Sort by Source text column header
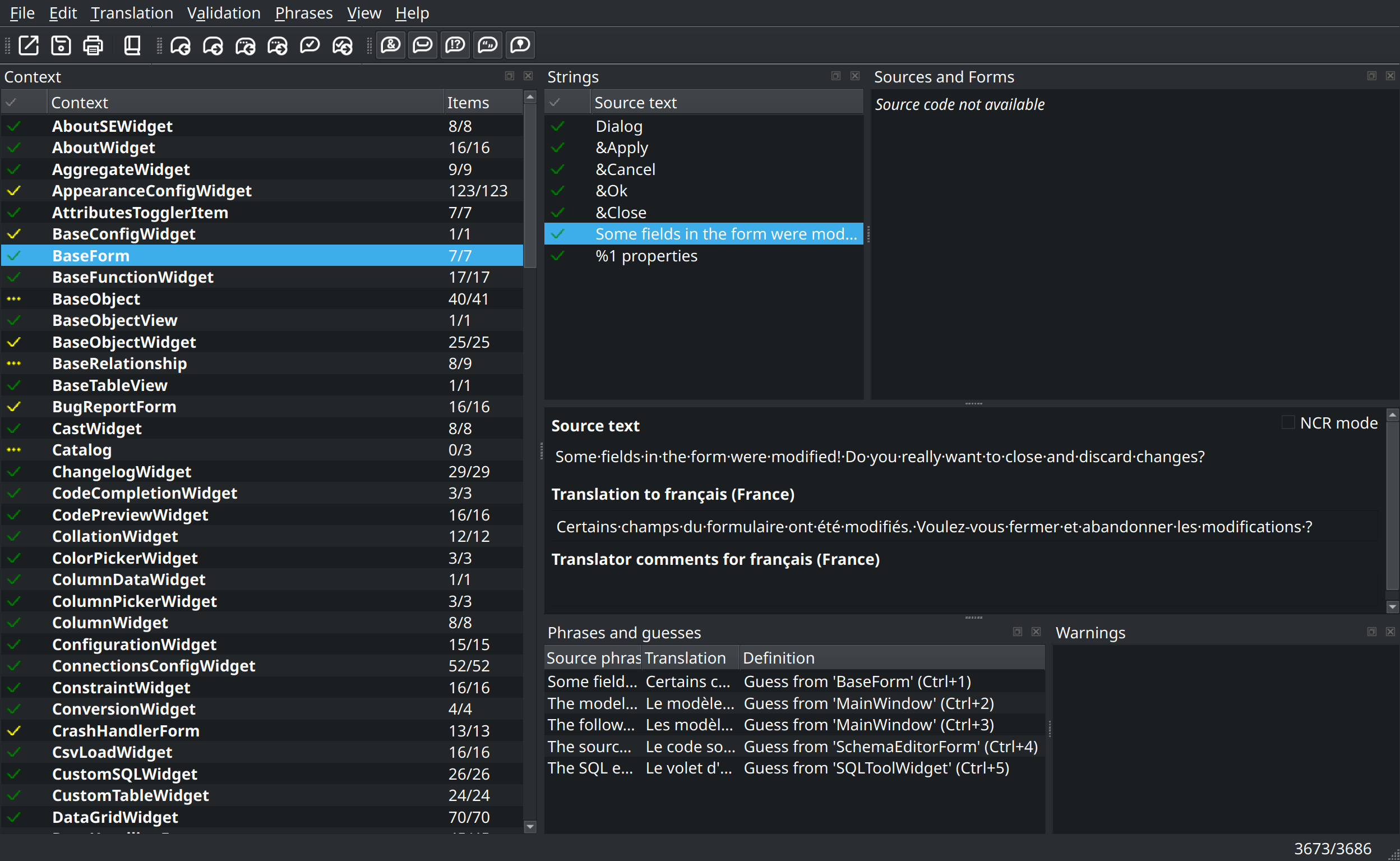 click(727, 103)
